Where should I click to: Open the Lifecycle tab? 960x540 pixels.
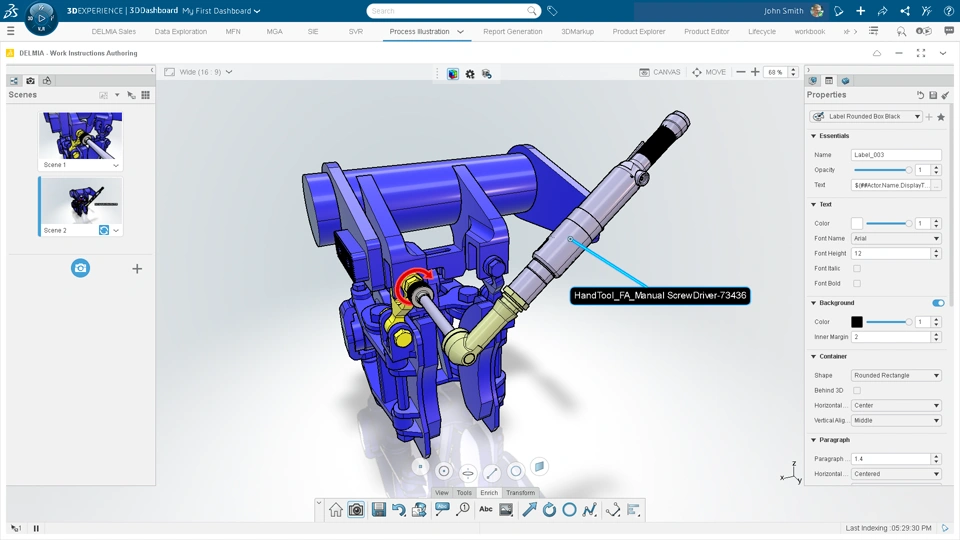tap(762, 32)
